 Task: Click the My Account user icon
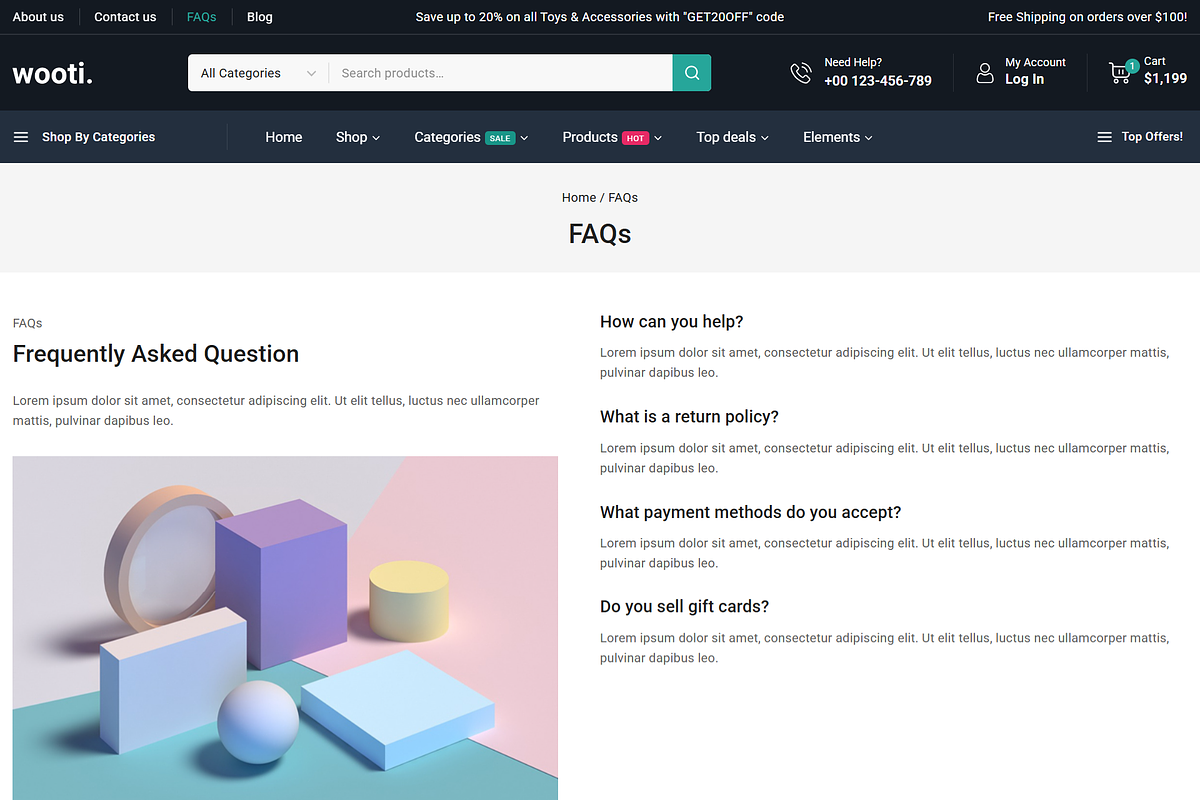[x=985, y=73]
